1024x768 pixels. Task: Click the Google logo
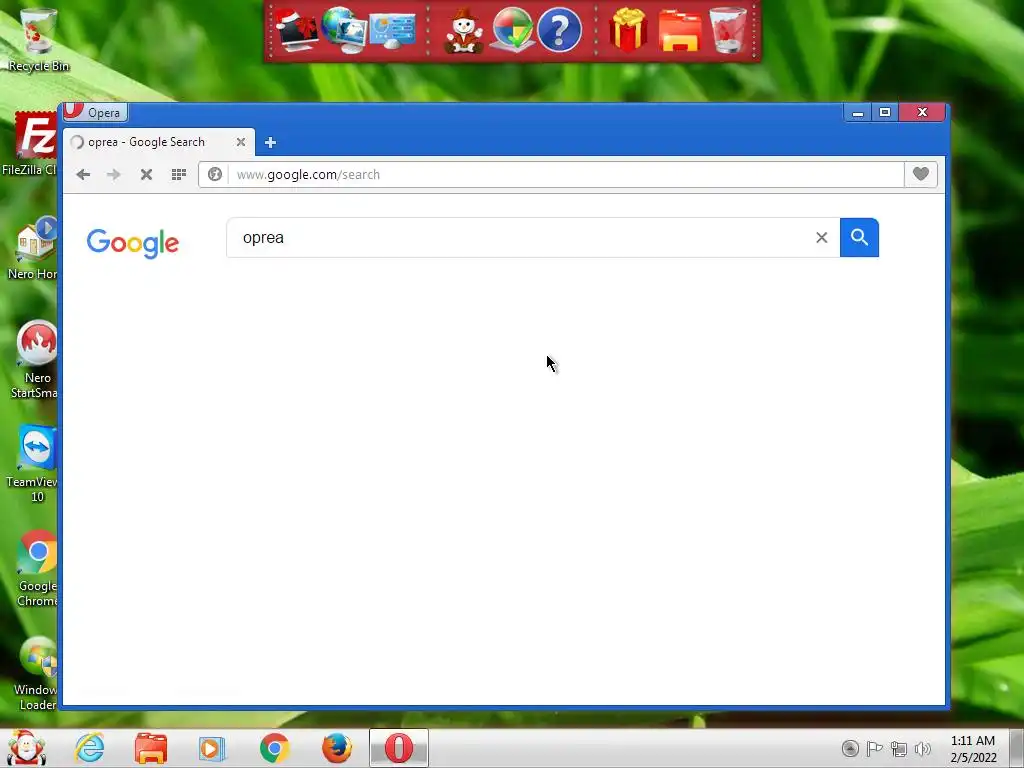(x=133, y=243)
